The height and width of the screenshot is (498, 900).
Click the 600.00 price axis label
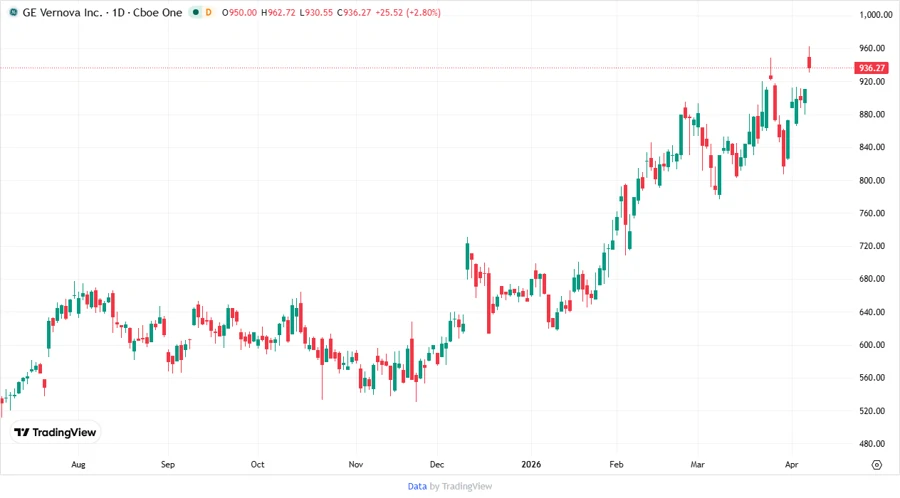(872, 345)
